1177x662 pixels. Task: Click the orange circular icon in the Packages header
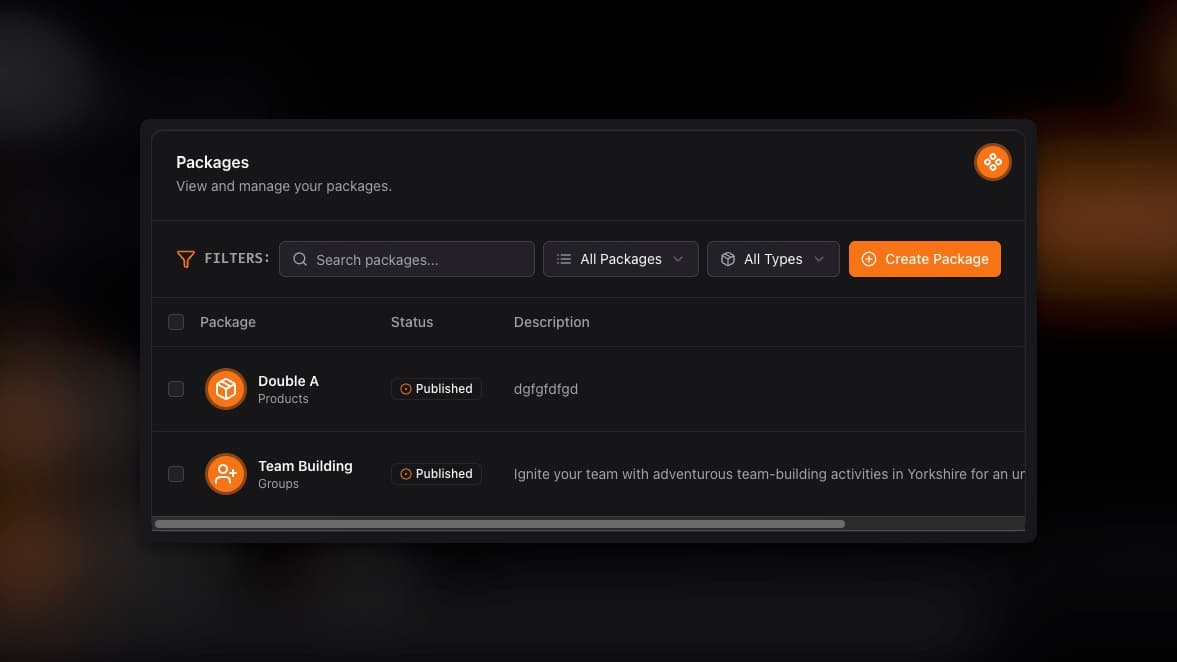(992, 162)
